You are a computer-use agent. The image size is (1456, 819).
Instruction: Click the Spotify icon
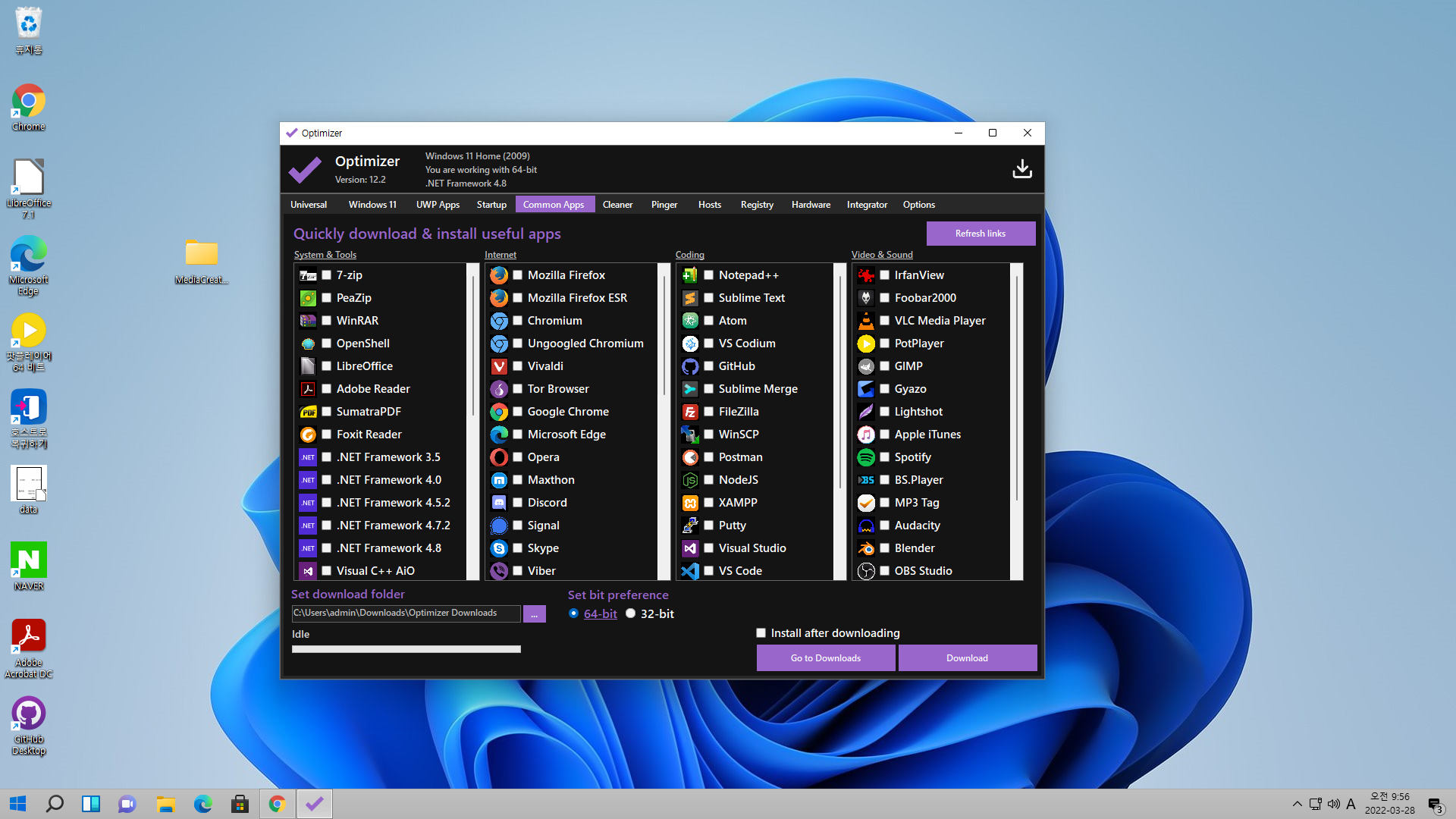coord(866,457)
